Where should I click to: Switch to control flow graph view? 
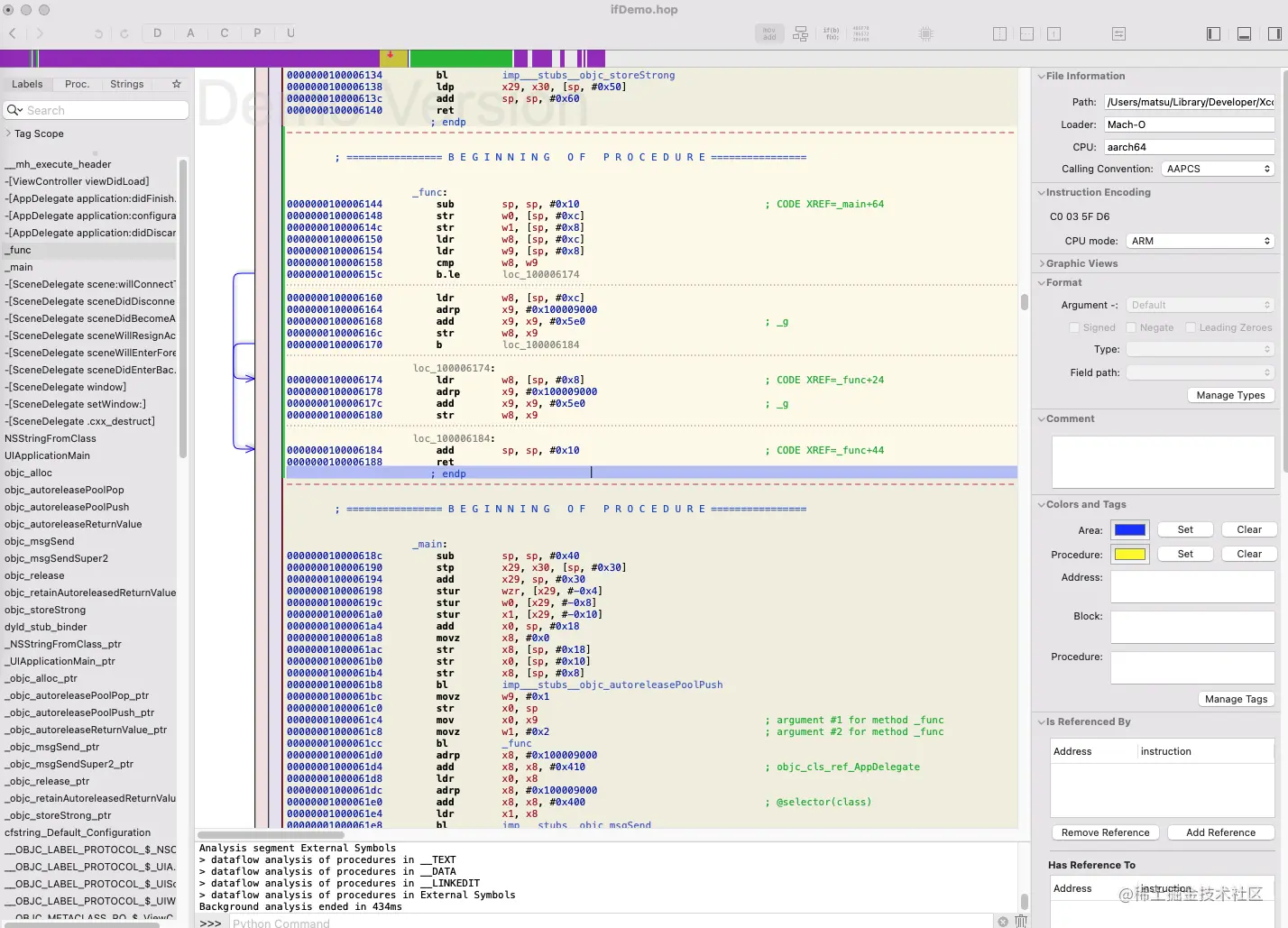[x=800, y=34]
